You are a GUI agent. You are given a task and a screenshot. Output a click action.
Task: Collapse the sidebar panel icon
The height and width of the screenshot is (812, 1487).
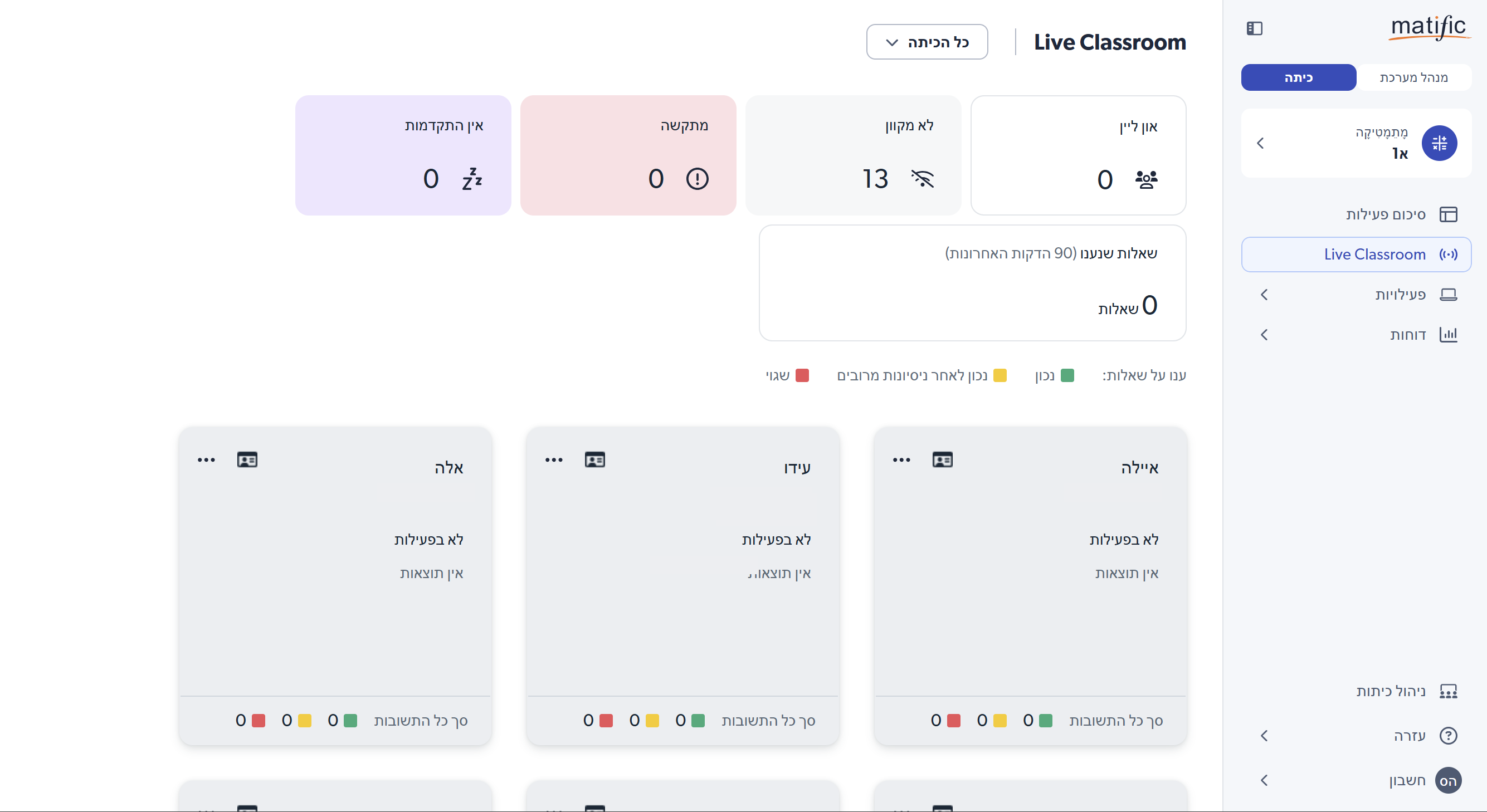tap(1254, 28)
